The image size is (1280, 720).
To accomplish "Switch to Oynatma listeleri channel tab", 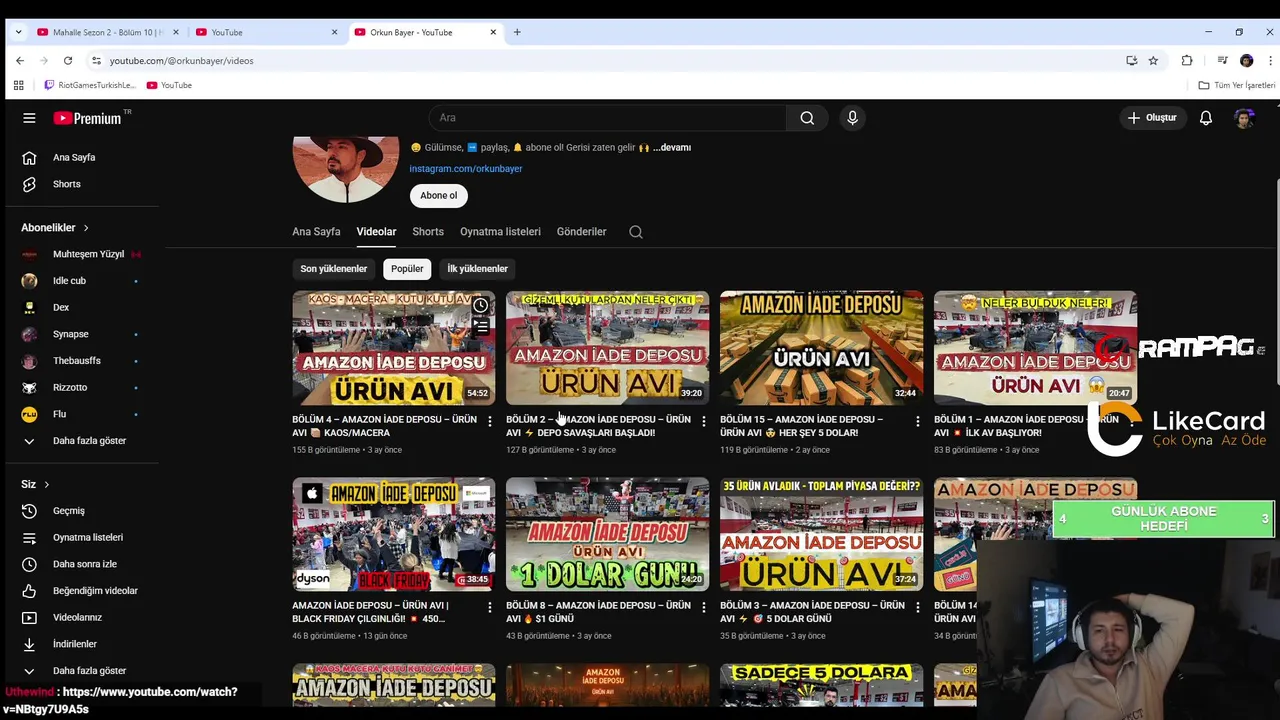I will (500, 232).
